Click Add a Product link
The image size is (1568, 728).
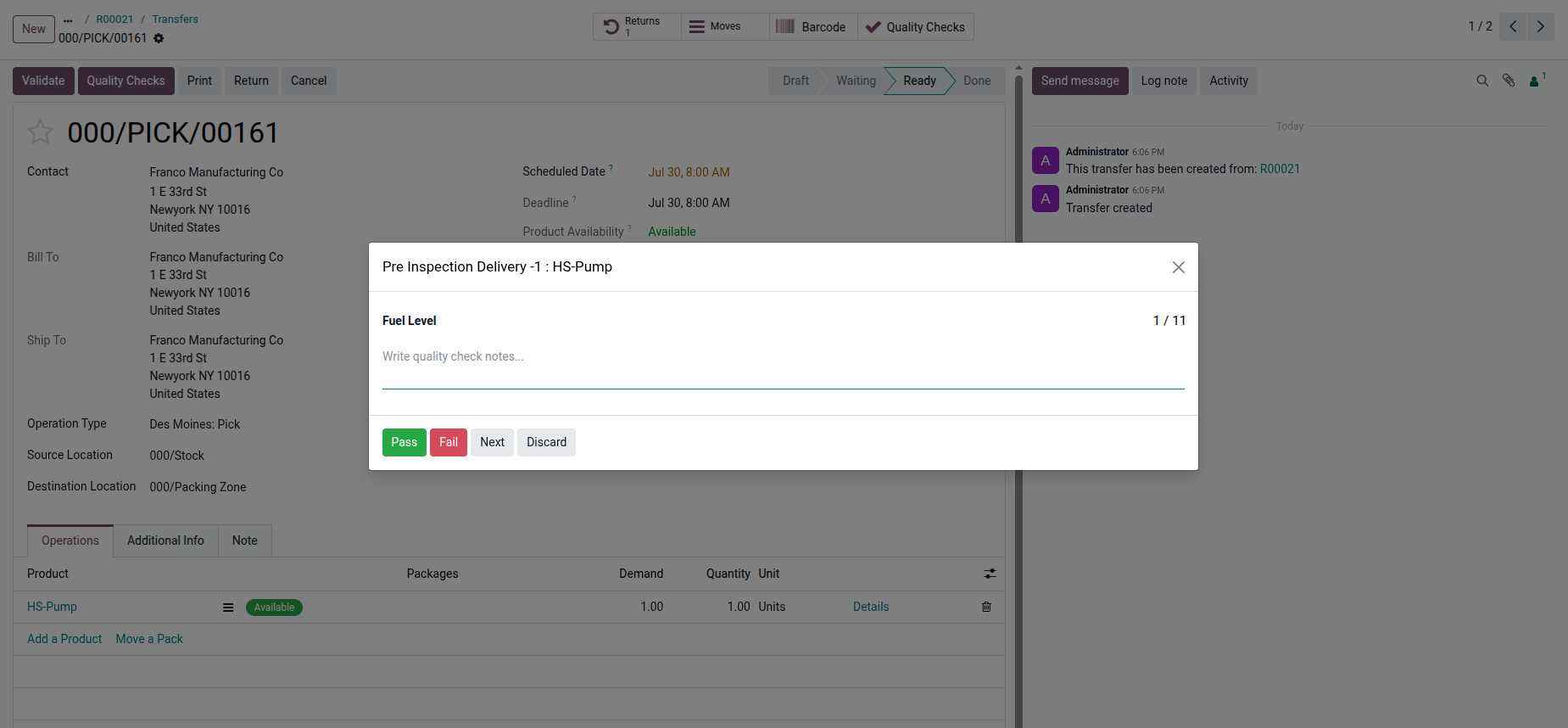[64, 639]
